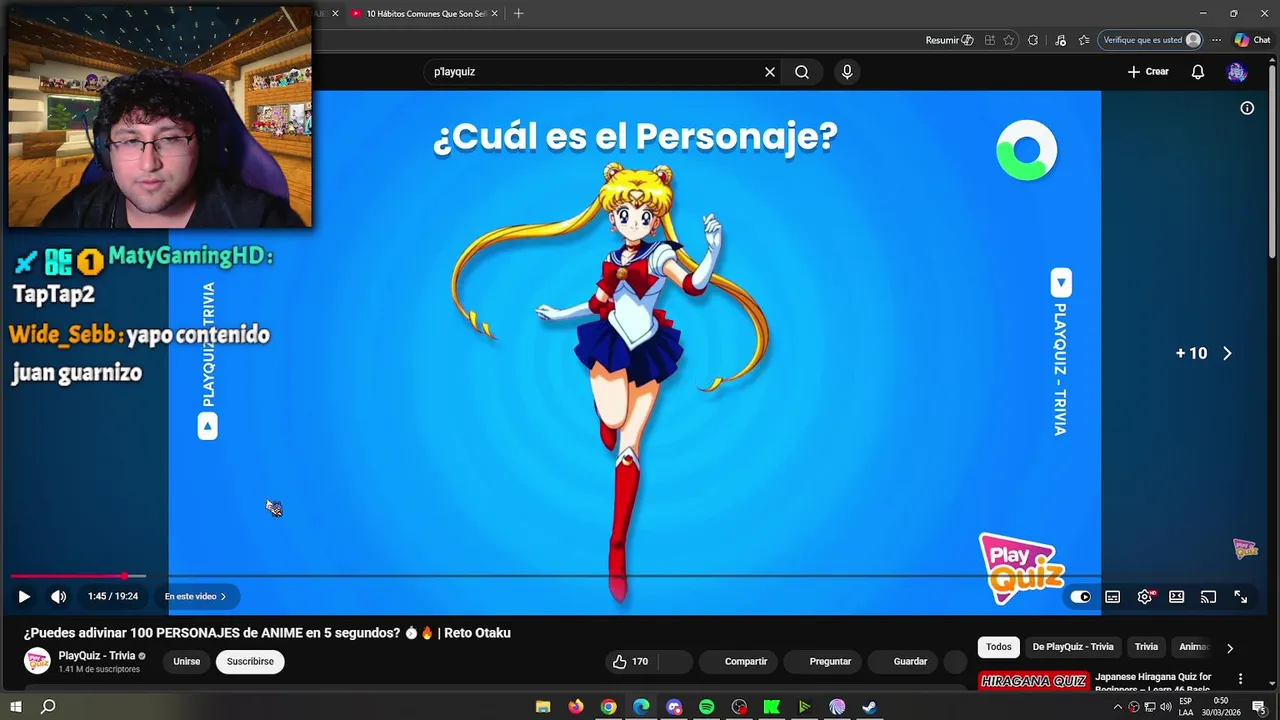Switch to theater mode view
Screen dimensions: 1280x720
1176,597
